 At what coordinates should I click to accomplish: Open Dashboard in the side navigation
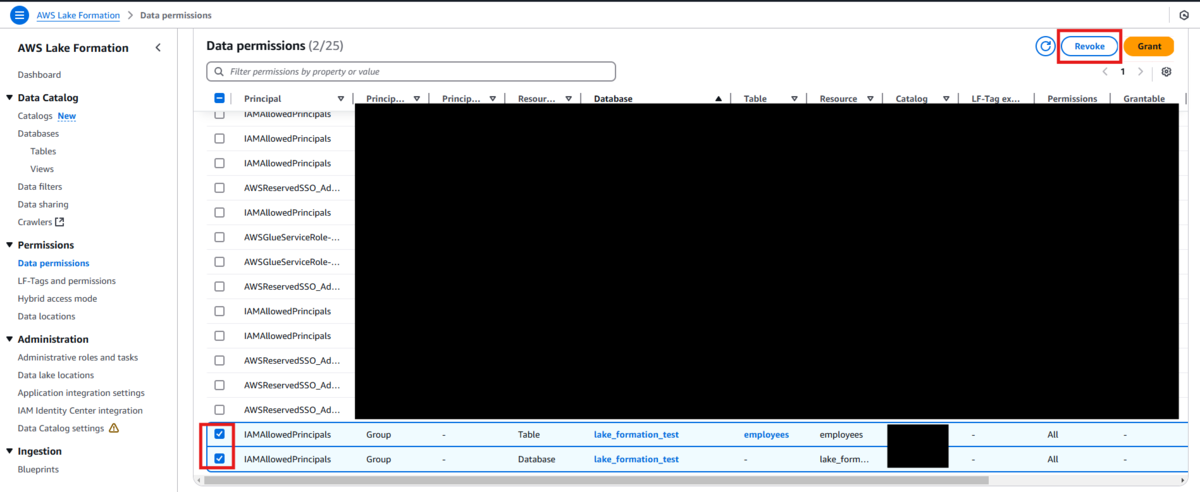(x=39, y=75)
